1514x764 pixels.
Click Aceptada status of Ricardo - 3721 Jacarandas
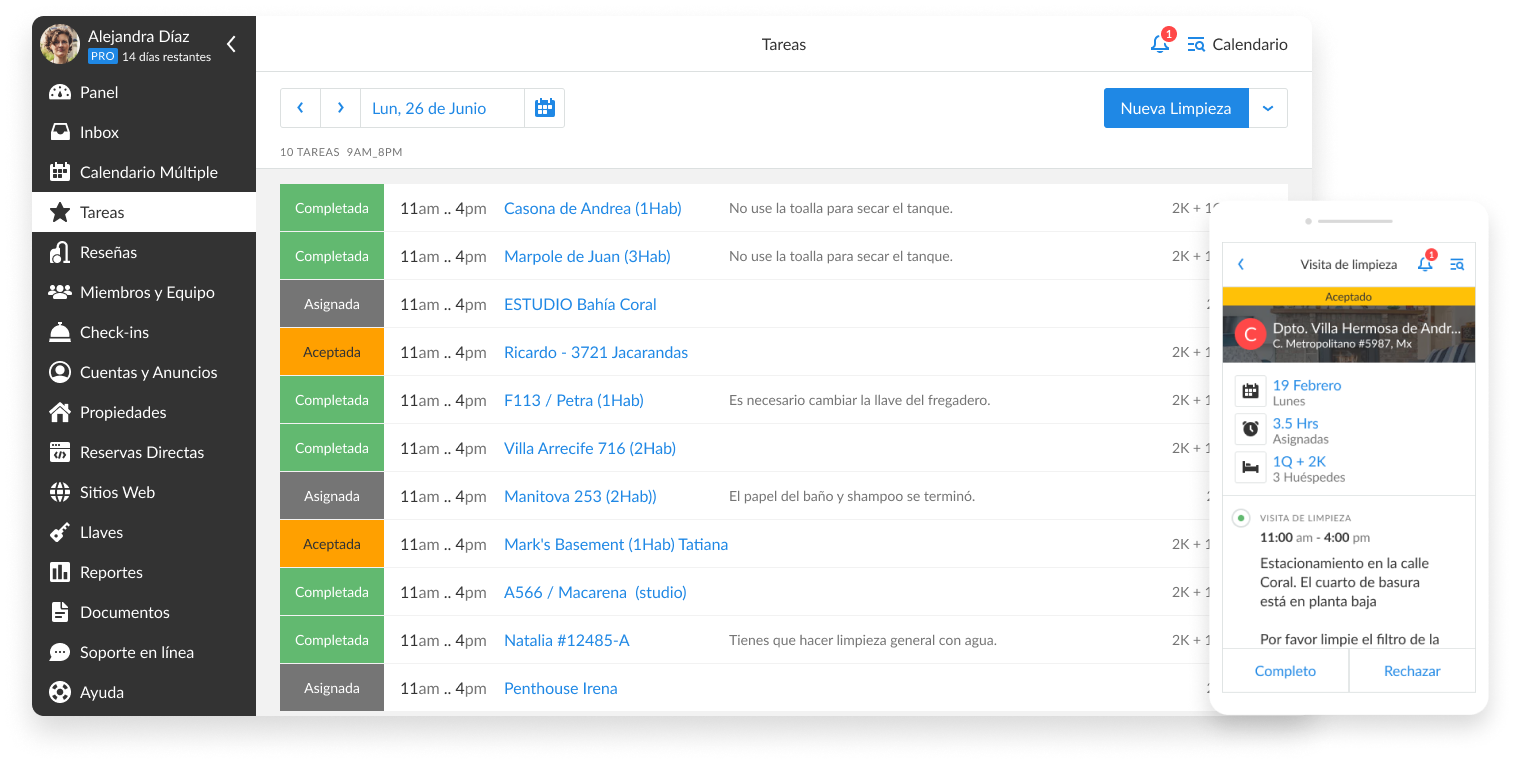[x=332, y=352]
